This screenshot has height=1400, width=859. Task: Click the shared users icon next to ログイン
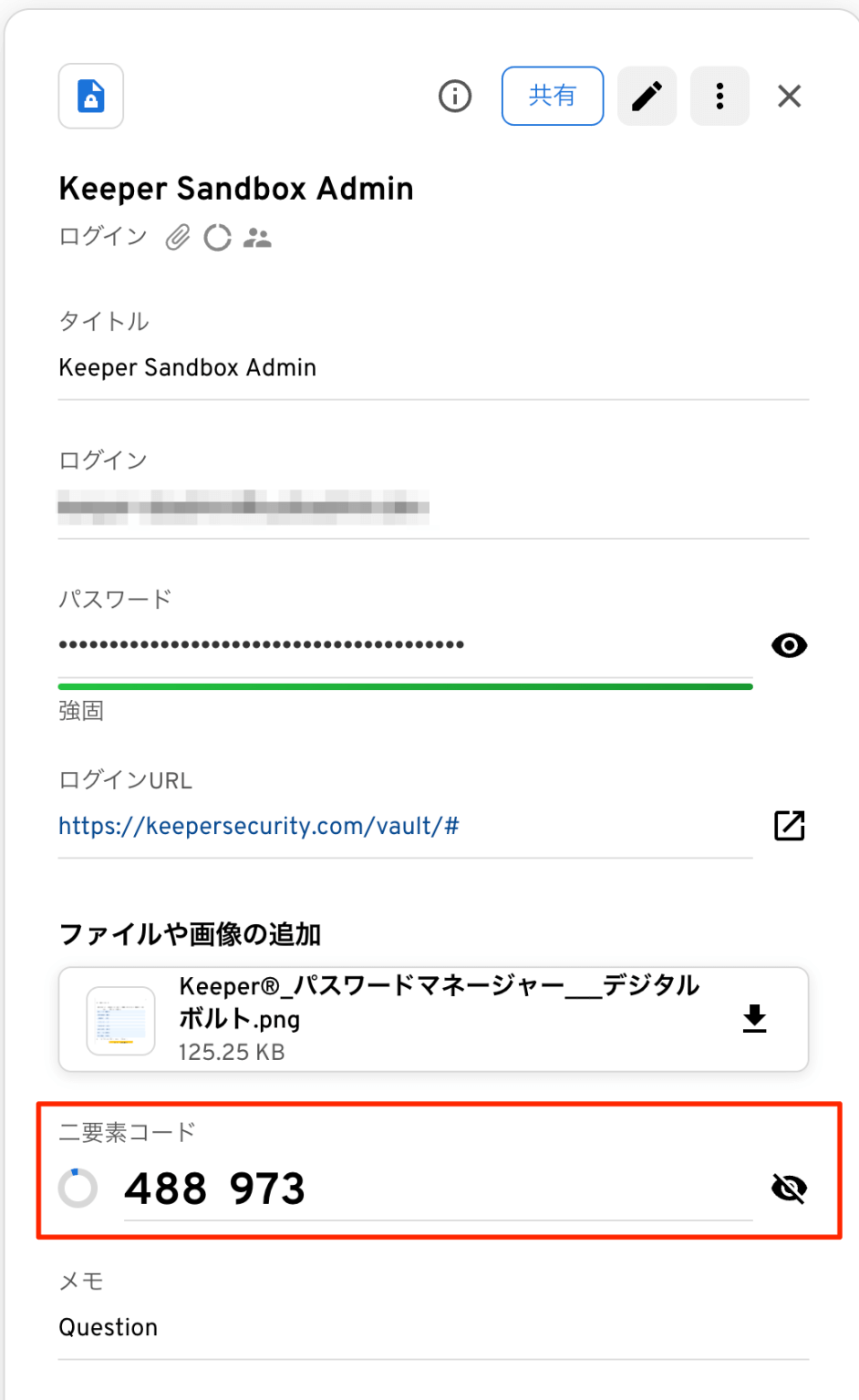pos(258,237)
